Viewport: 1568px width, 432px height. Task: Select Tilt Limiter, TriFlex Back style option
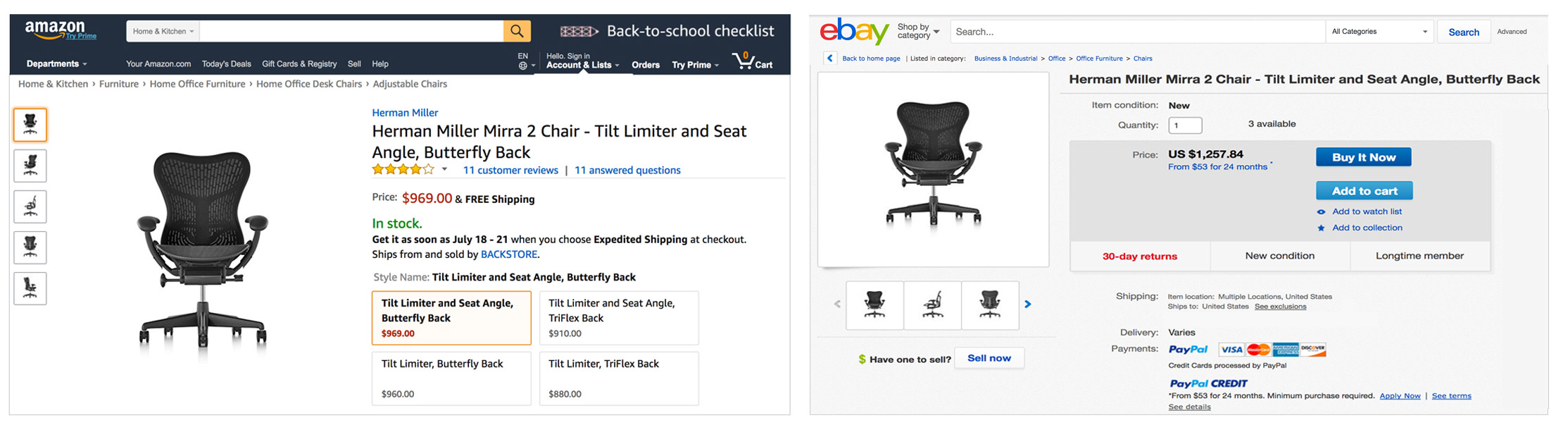point(619,378)
